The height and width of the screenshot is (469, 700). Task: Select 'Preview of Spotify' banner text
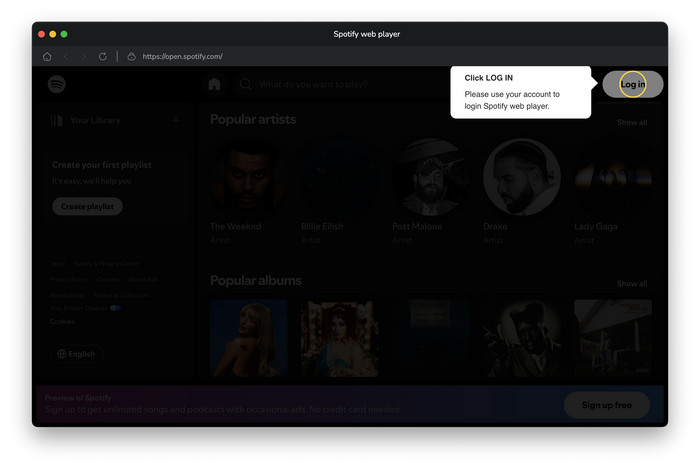(78, 398)
